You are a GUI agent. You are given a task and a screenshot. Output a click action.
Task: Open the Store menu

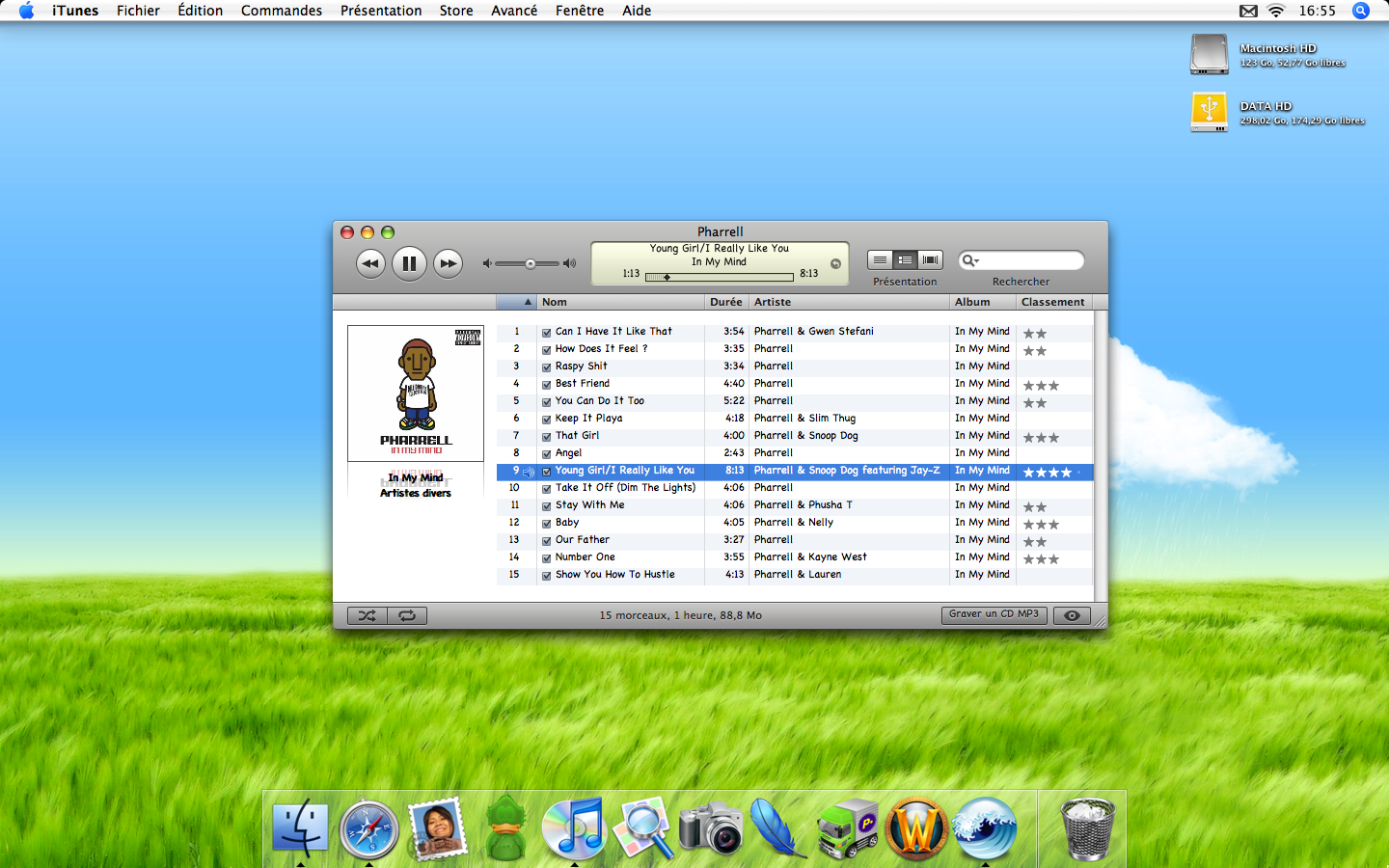click(456, 11)
